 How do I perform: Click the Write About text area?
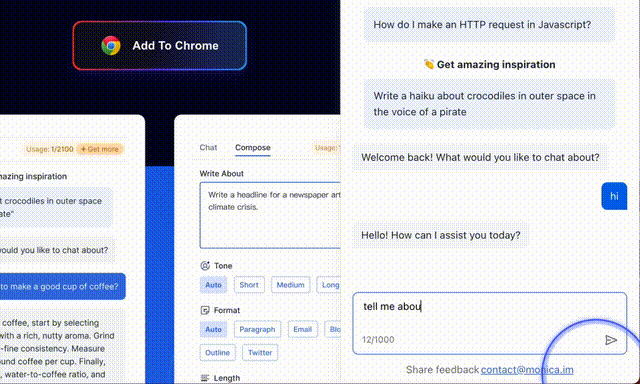point(270,215)
